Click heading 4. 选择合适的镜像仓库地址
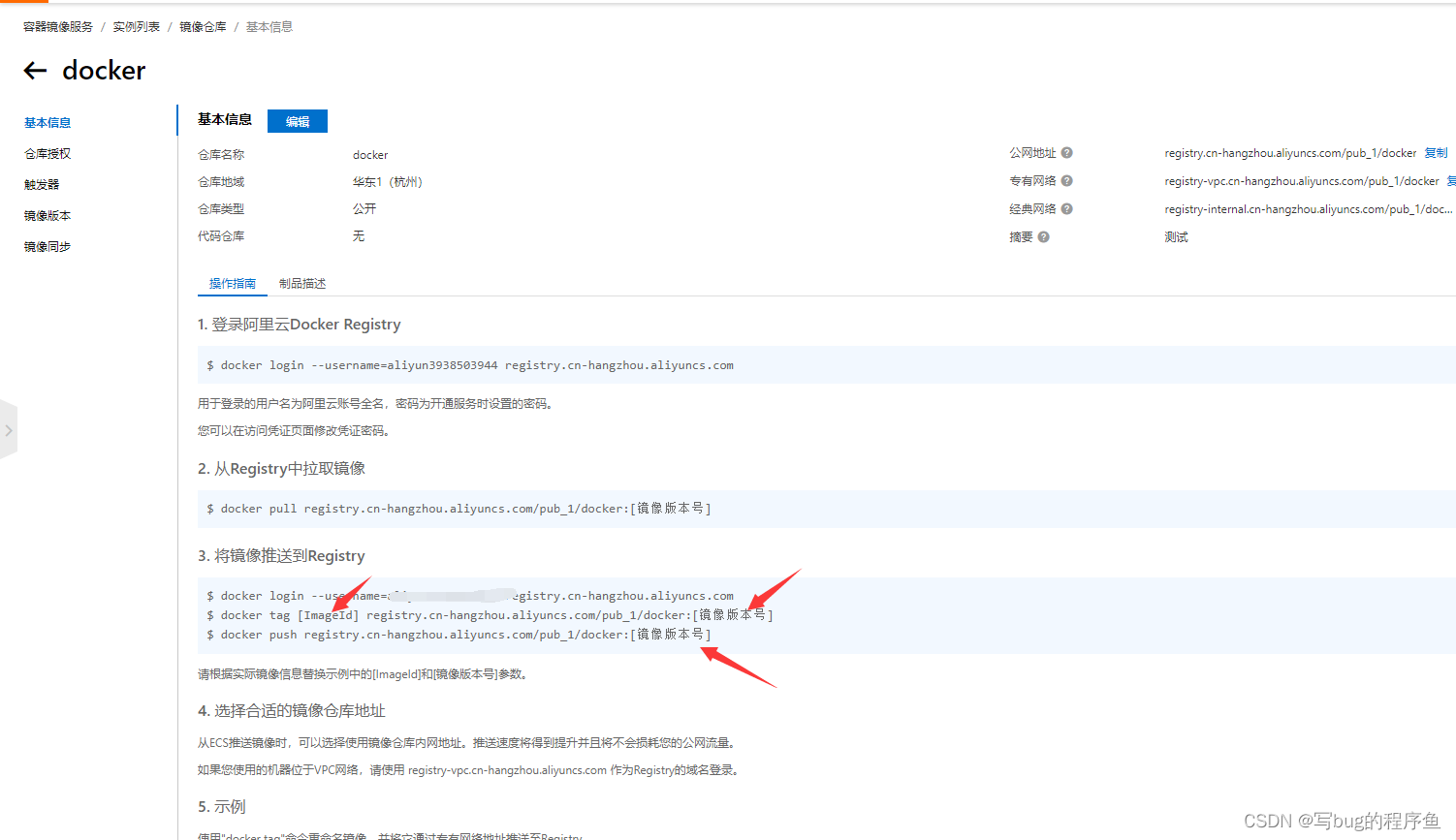Image resolution: width=1456 pixels, height=840 pixels. (x=292, y=711)
